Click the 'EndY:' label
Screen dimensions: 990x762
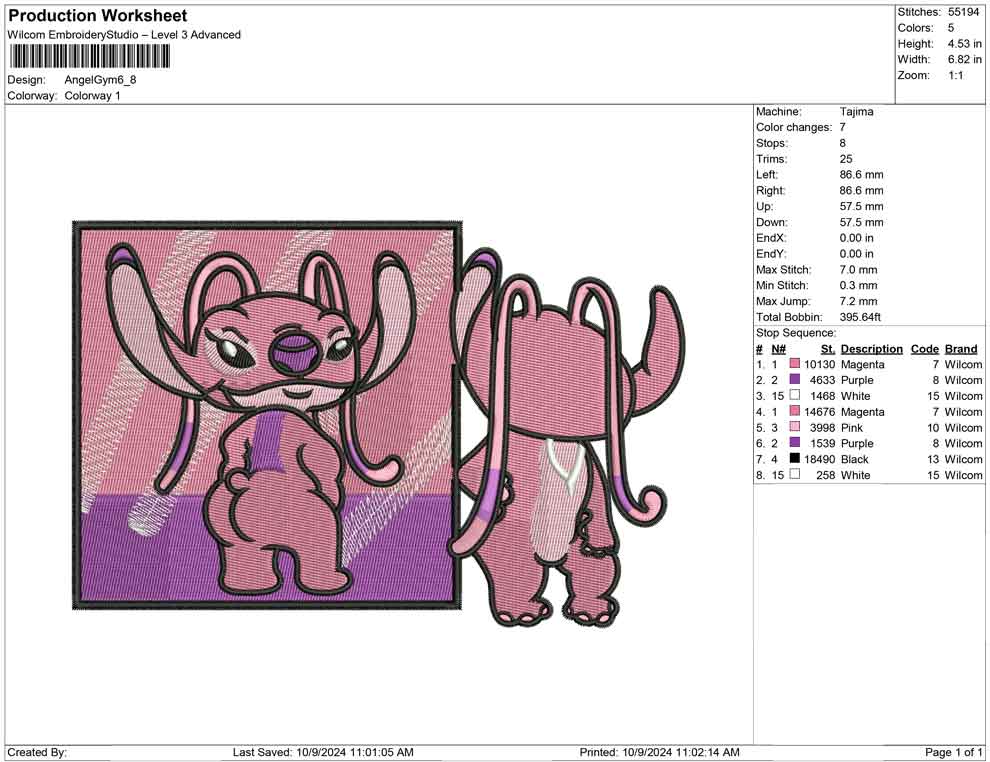(771, 254)
